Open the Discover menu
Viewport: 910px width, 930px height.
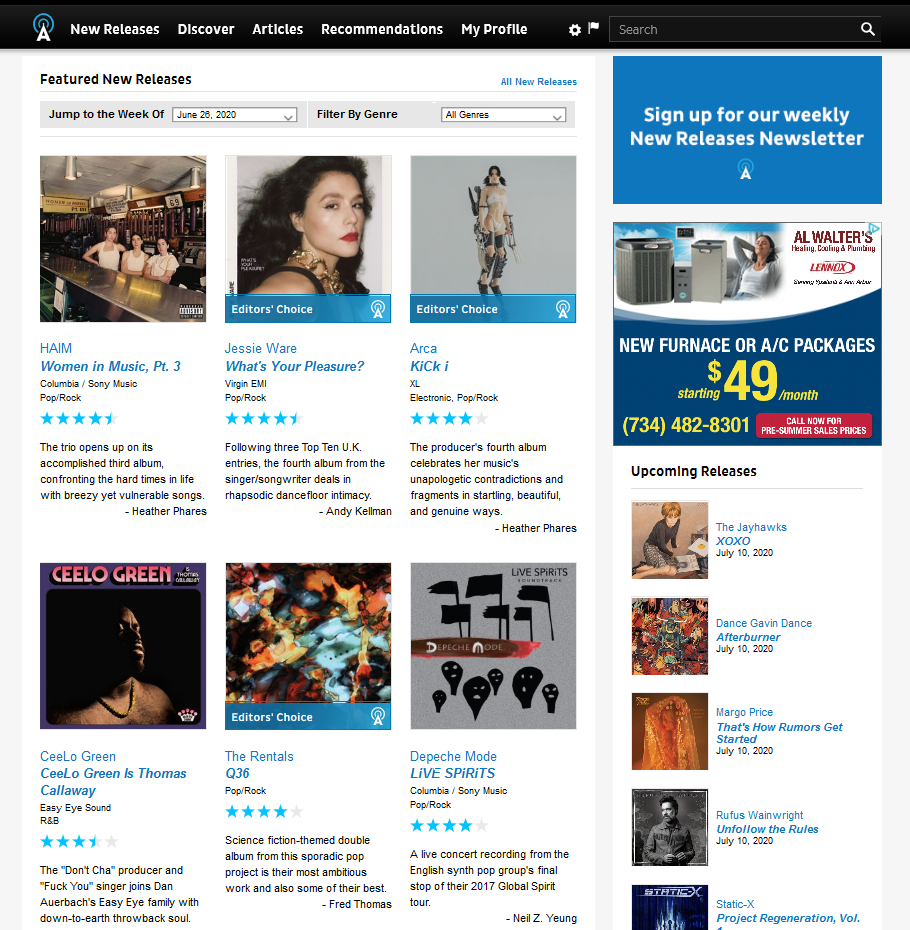pyautogui.click(x=206, y=29)
